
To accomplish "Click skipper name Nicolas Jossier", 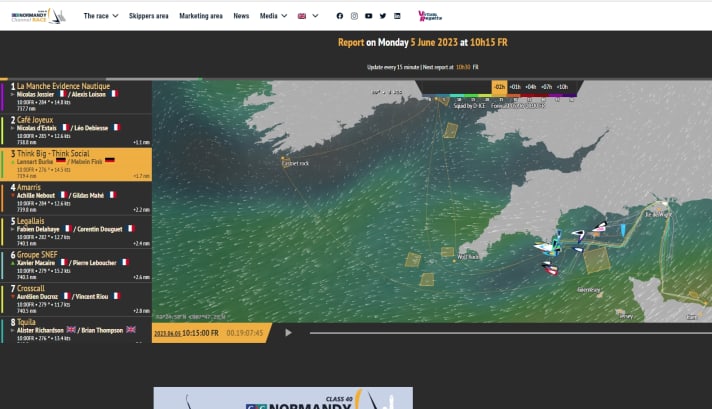I will point(35,94).
